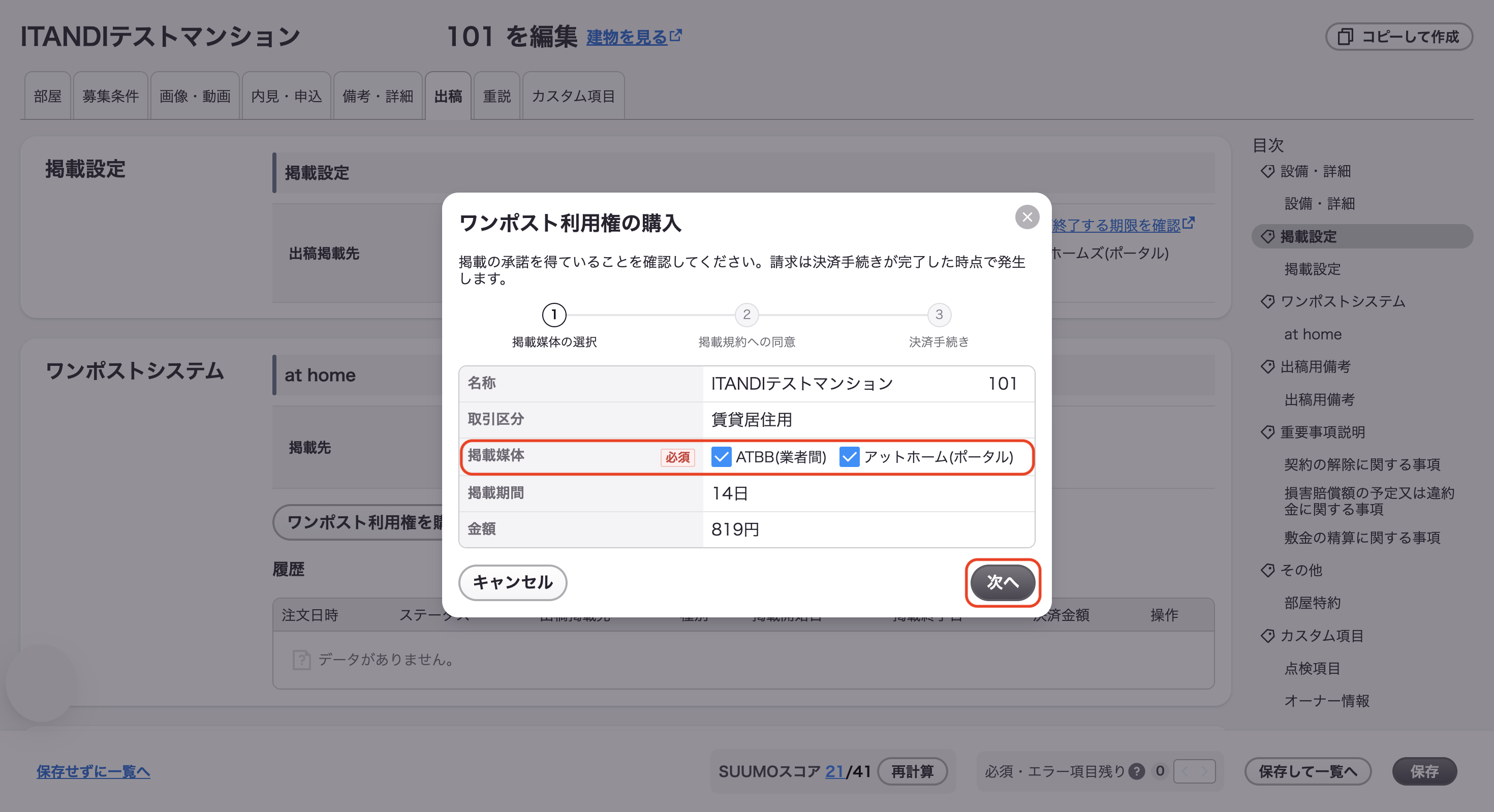Jump to オーナー情報 in 目次
The width and height of the screenshot is (1494, 812).
pyautogui.click(x=1326, y=701)
